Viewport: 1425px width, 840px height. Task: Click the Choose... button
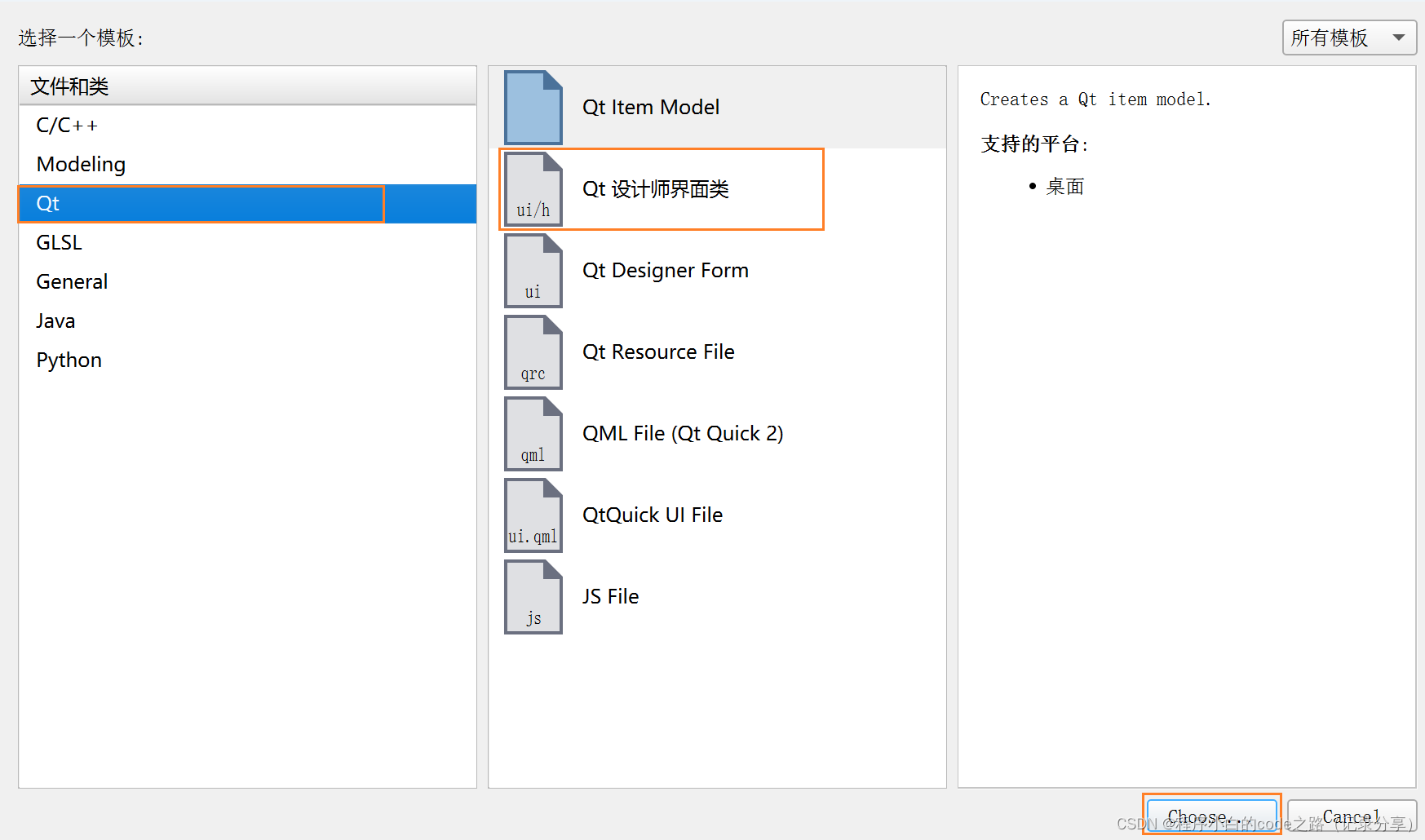pyautogui.click(x=1212, y=816)
